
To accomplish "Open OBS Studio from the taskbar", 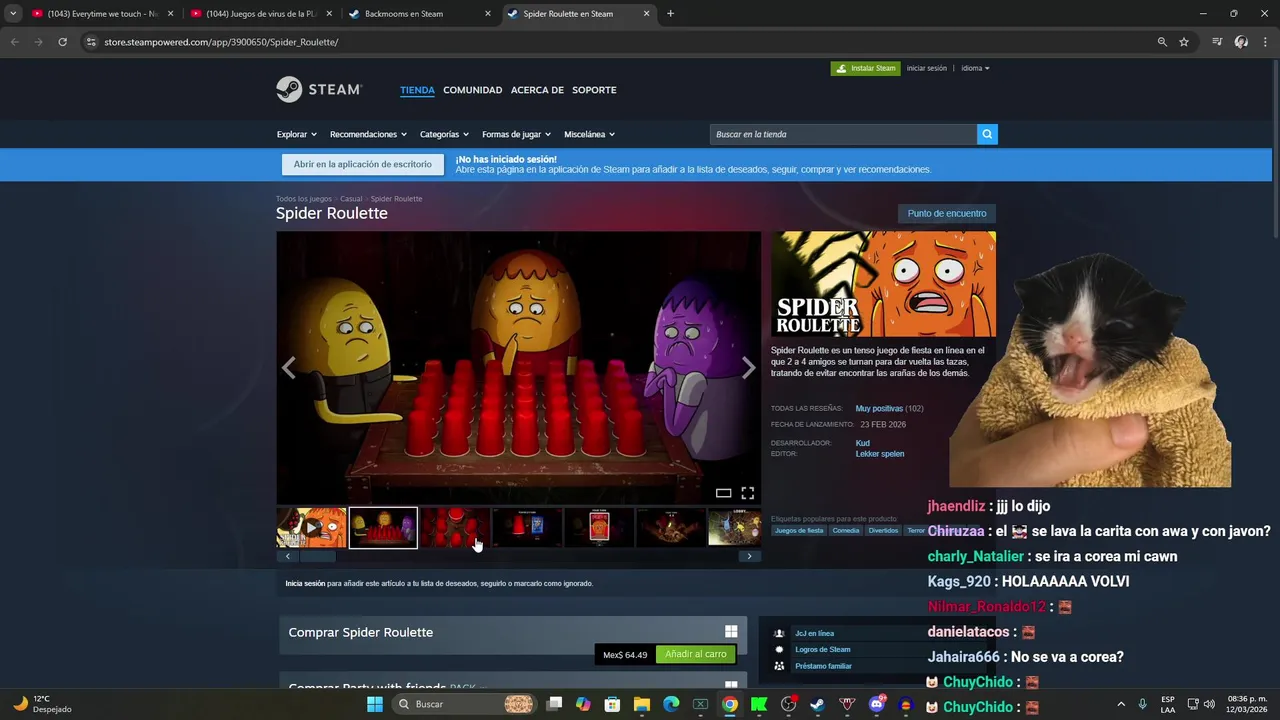I will [x=788, y=704].
